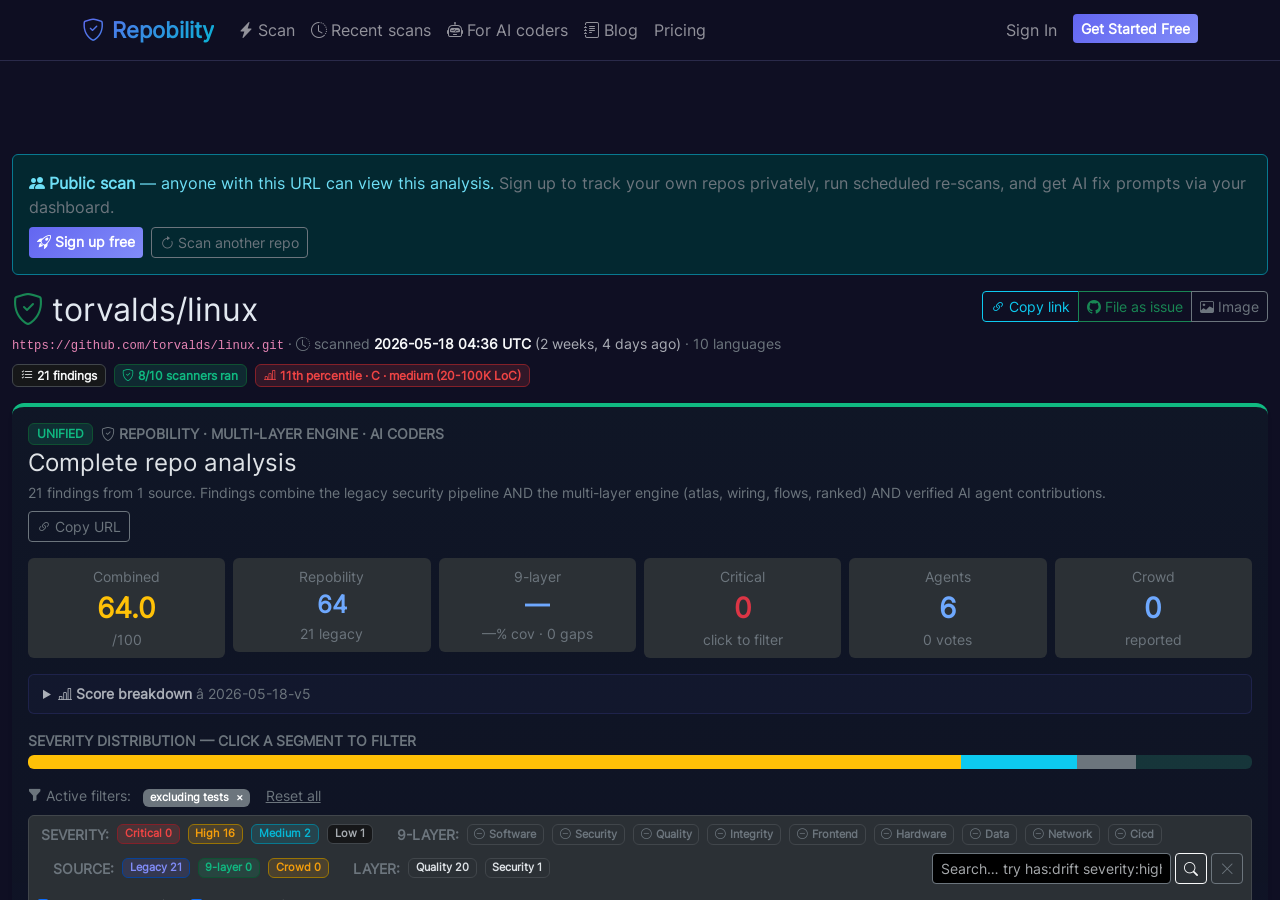Viewport: 1280px width, 900px height.
Task: Toggle the Critical 0 severity filter
Action: click(148, 834)
